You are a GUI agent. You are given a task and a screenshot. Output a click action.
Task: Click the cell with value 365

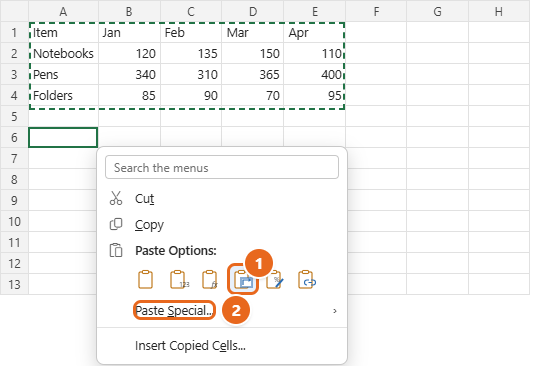[x=252, y=74]
